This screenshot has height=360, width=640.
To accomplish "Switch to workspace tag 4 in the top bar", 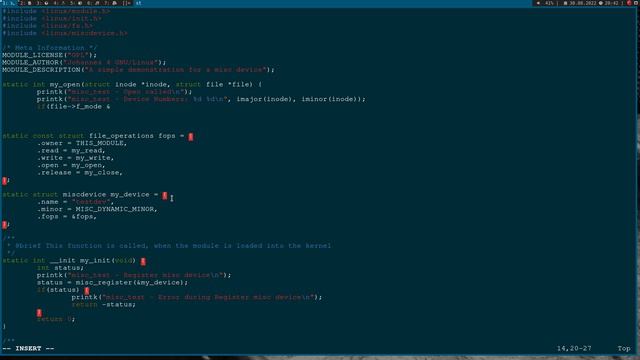I will click(59, 3).
